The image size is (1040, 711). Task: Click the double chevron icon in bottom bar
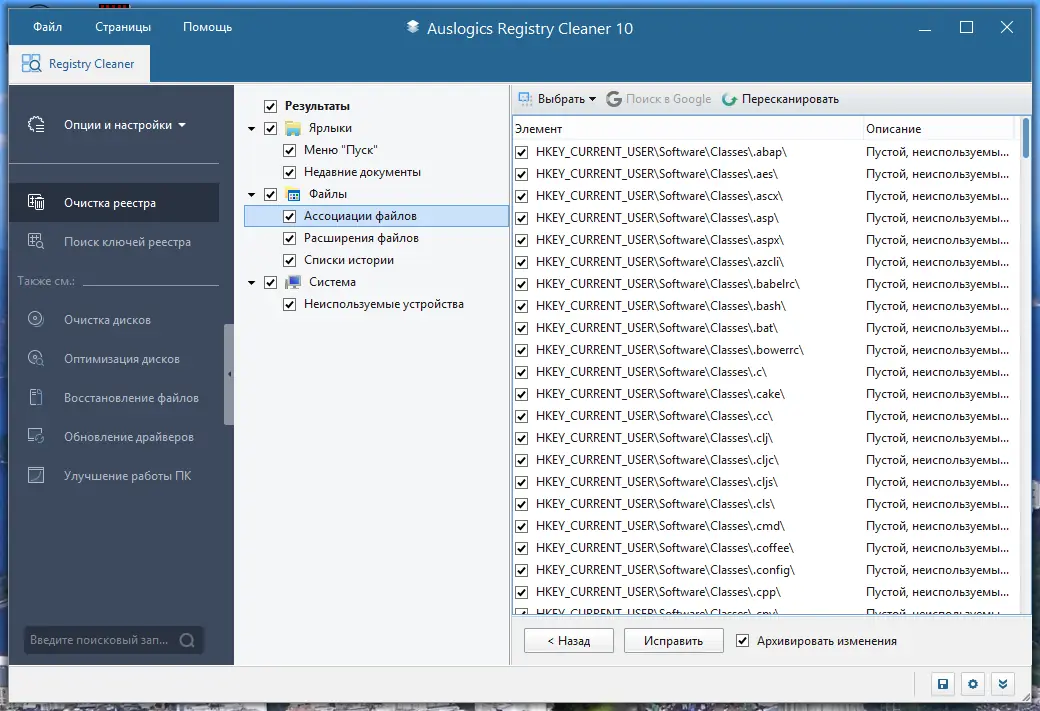tap(1003, 684)
